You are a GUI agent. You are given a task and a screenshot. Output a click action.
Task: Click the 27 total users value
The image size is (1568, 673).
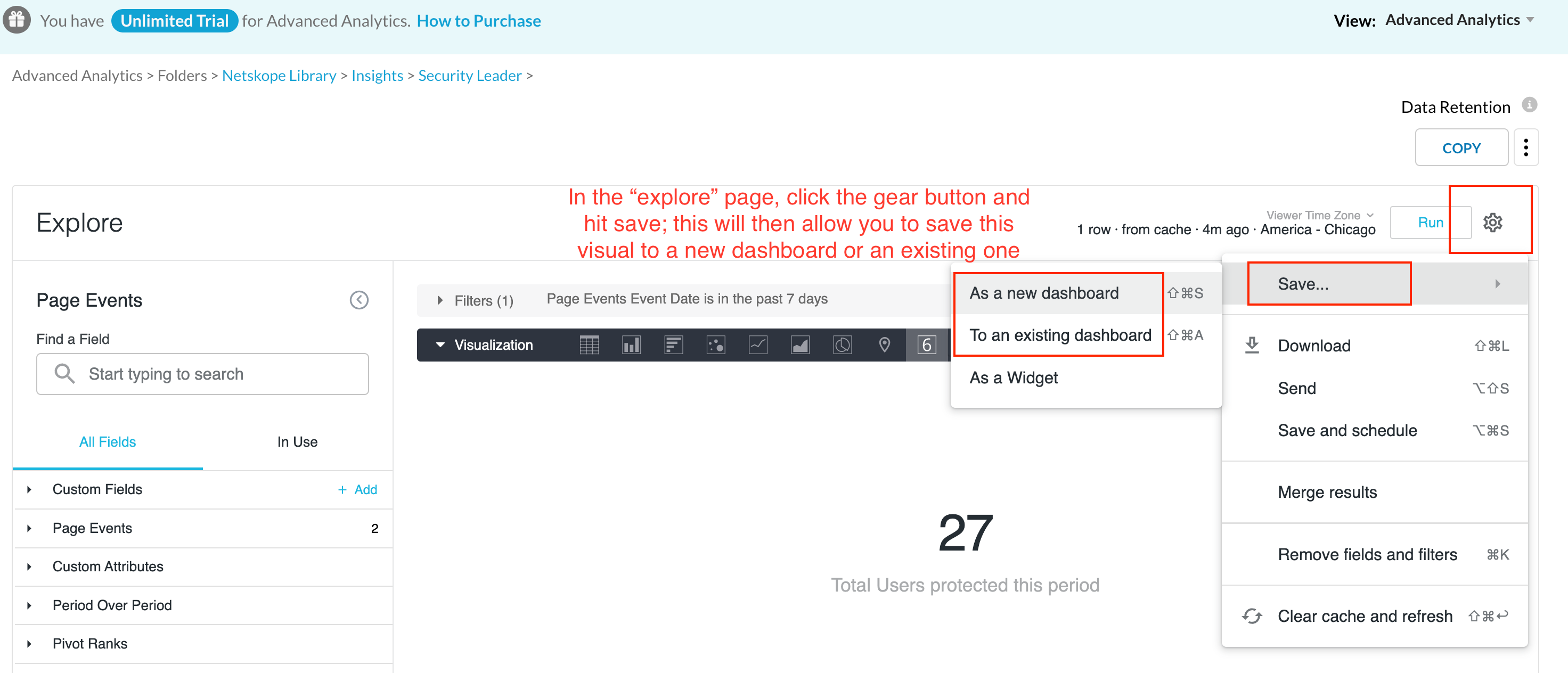[x=965, y=532]
